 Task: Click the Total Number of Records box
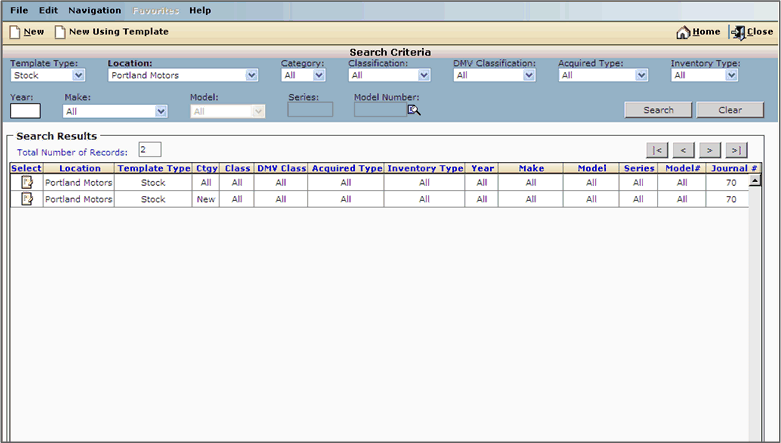click(x=150, y=149)
